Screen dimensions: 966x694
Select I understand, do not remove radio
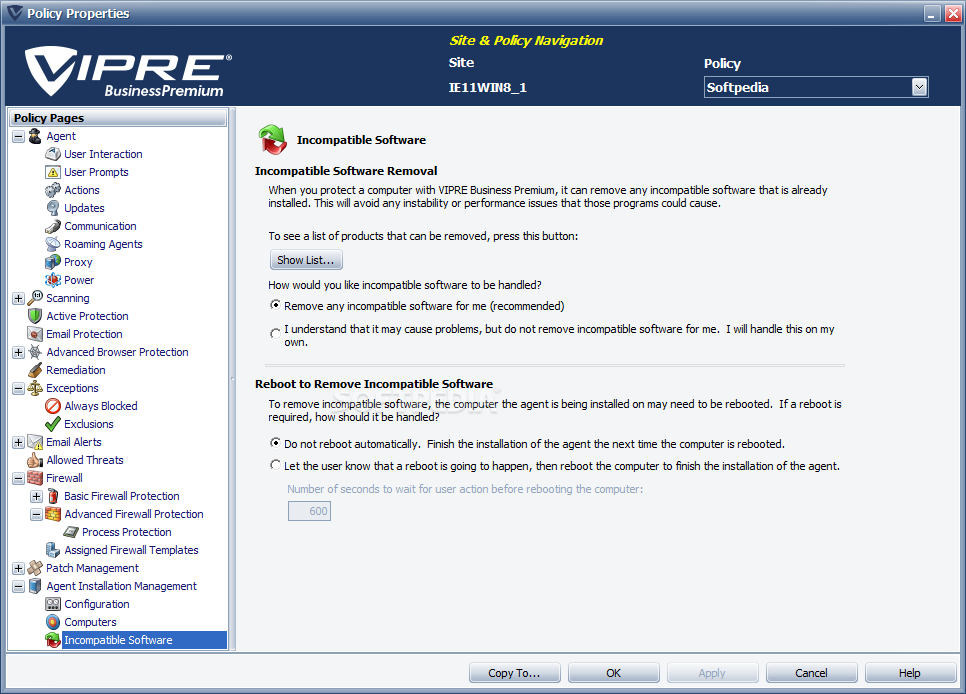[275, 333]
